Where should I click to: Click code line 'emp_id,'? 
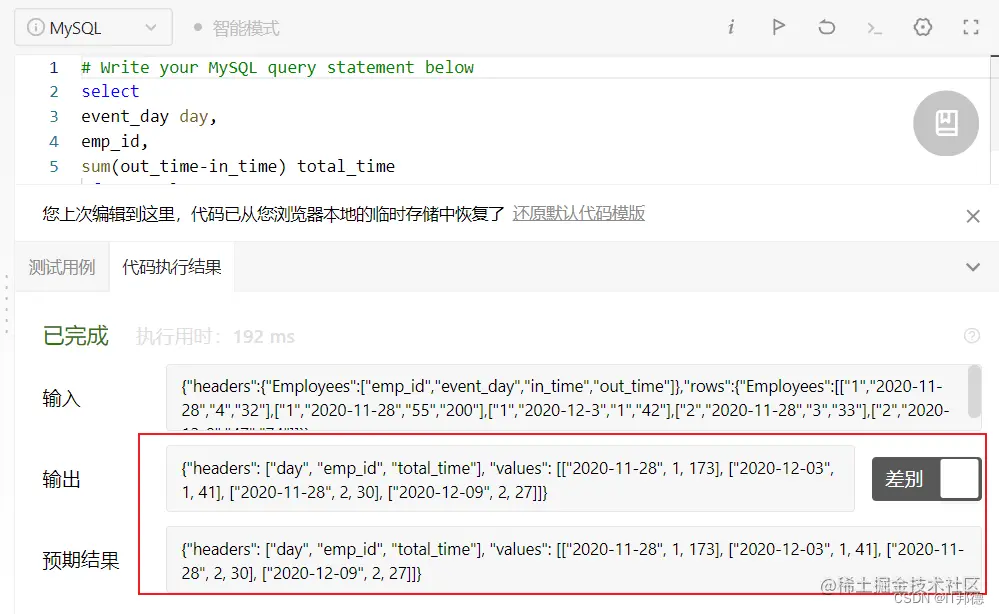(115, 141)
